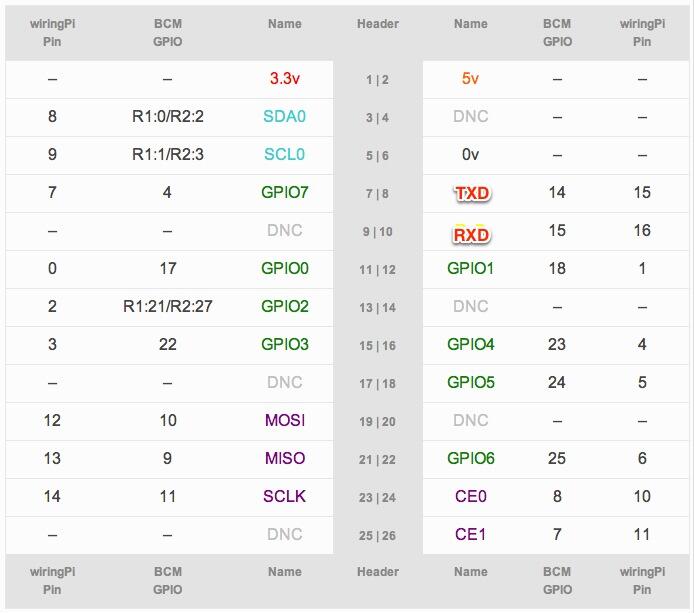Click the CE1 pin name
The image size is (694, 613).
click(470, 535)
